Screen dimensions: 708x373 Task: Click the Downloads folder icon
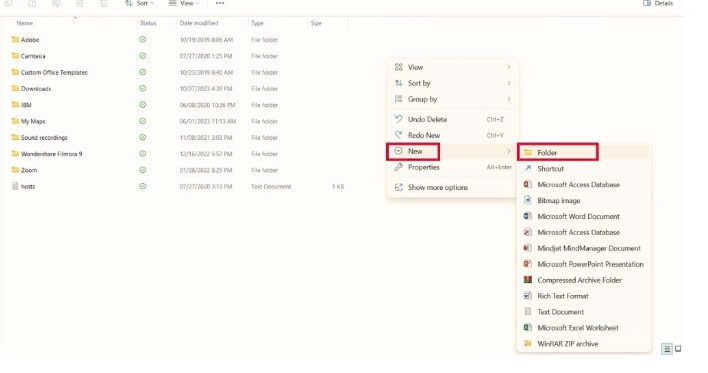(x=15, y=89)
